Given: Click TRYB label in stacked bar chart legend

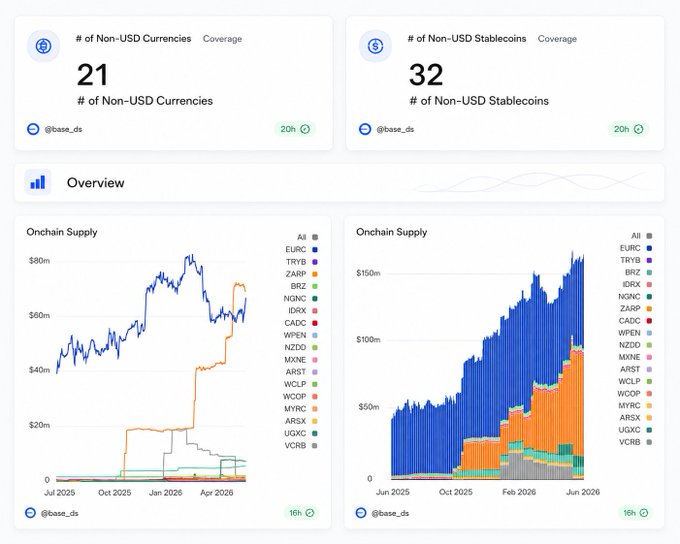Looking at the screenshot, I should coord(630,260).
